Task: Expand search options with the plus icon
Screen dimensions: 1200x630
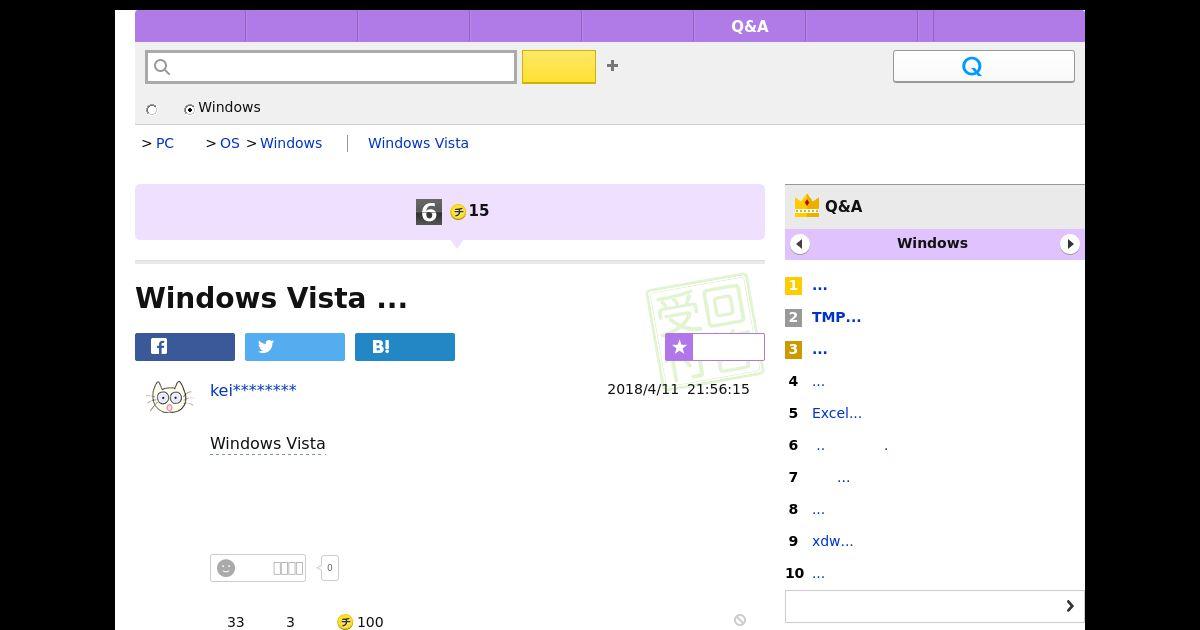Action: [x=612, y=66]
